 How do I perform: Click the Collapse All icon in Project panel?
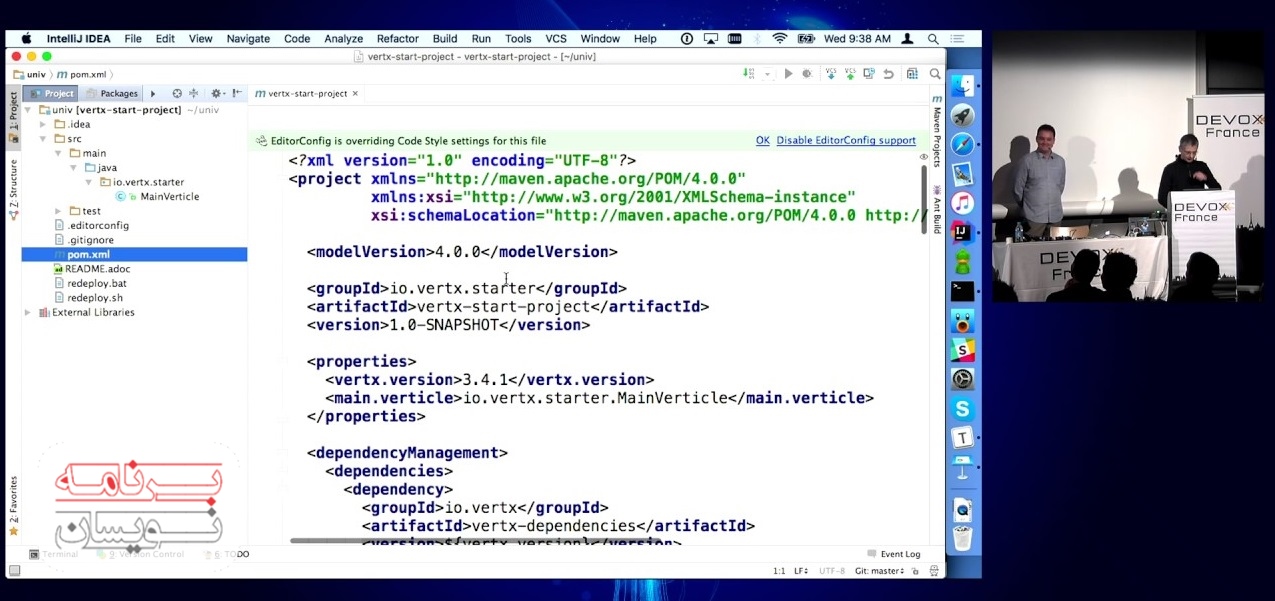(x=194, y=93)
